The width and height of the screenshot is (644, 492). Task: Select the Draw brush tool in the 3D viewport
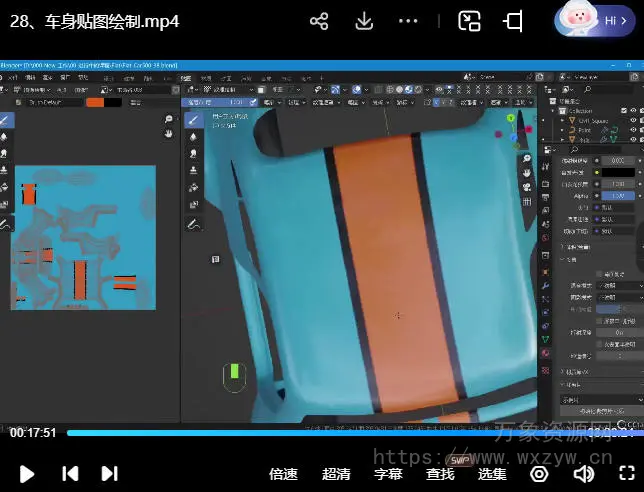point(194,120)
